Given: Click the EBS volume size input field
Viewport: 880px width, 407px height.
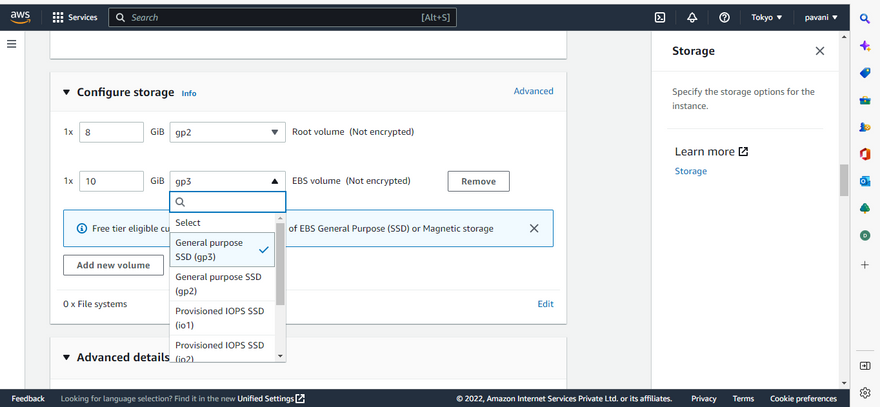Looking at the screenshot, I should click(110, 181).
